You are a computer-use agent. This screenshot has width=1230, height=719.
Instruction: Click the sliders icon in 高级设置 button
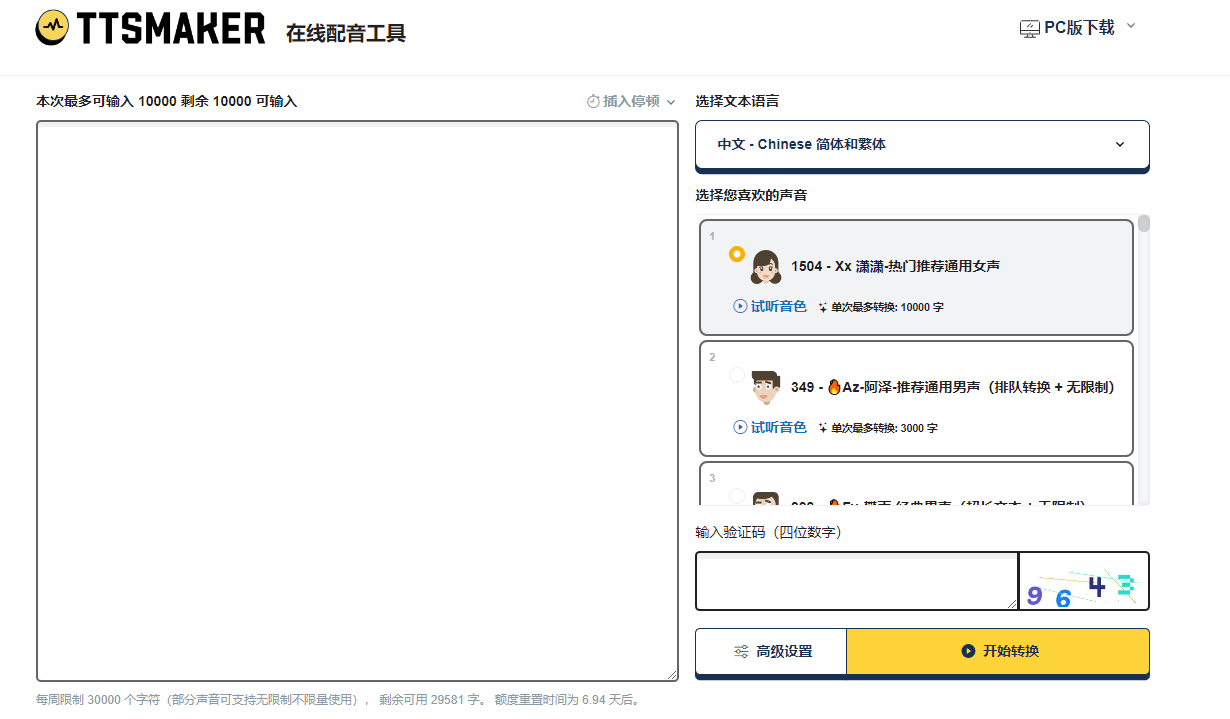pos(741,652)
